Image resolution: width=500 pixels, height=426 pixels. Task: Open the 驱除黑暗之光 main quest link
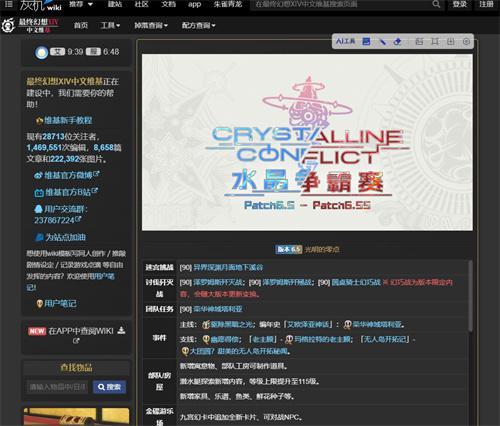pyautogui.click(x=233, y=324)
